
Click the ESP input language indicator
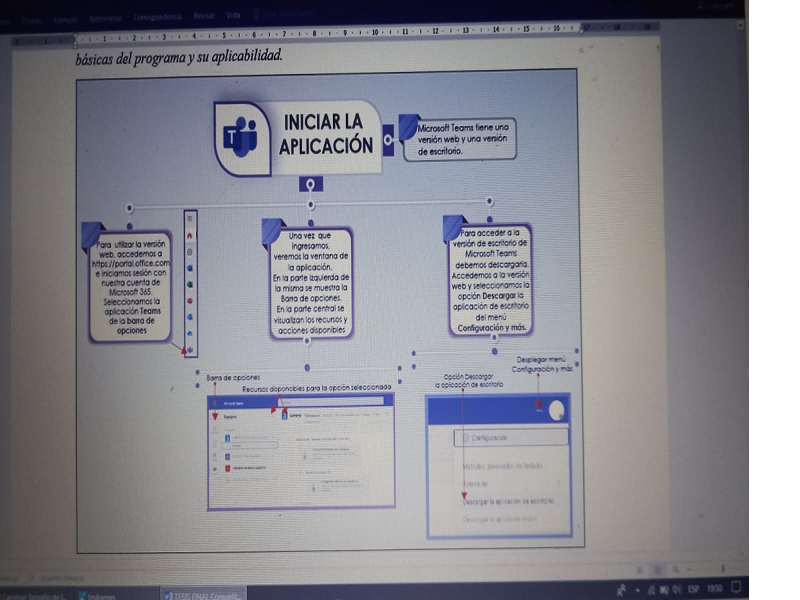[x=693, y=589]
